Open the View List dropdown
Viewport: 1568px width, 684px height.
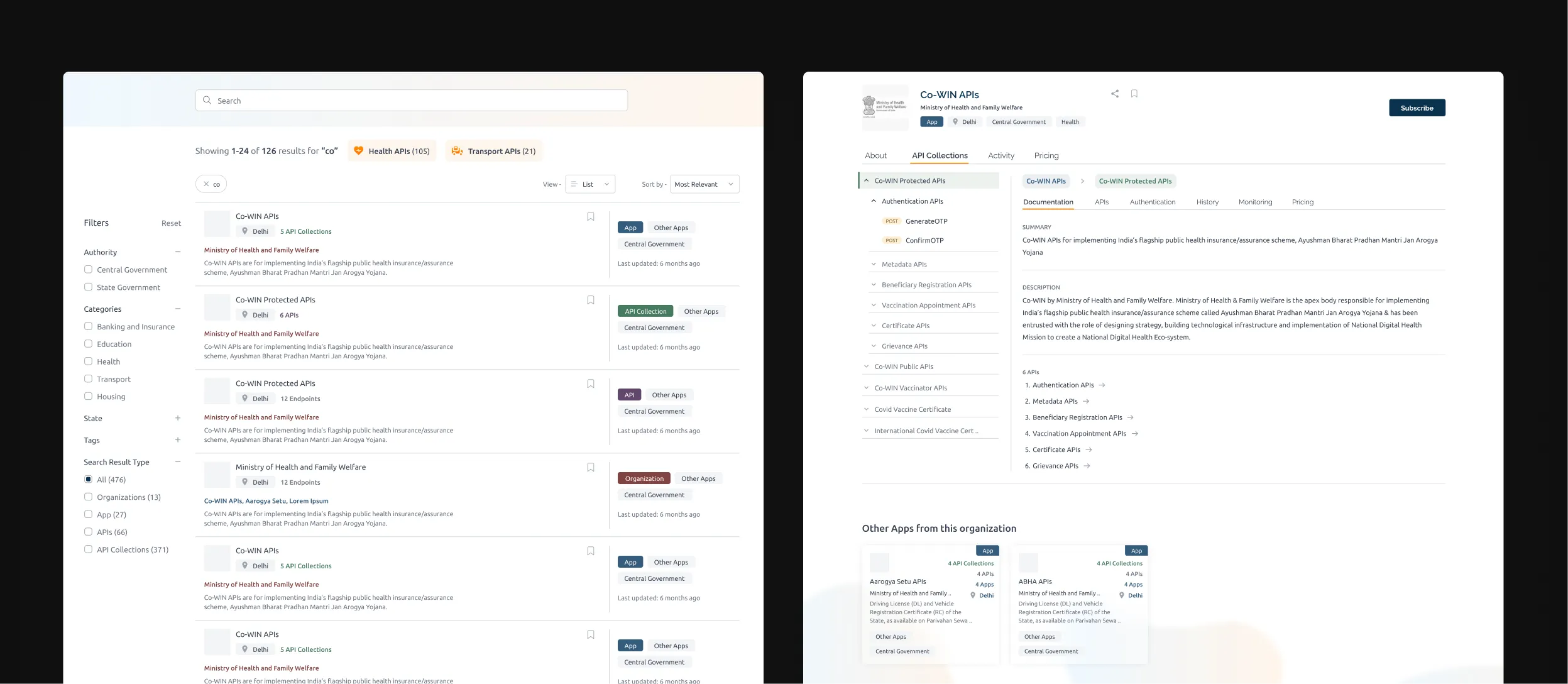tap(590, 184)
